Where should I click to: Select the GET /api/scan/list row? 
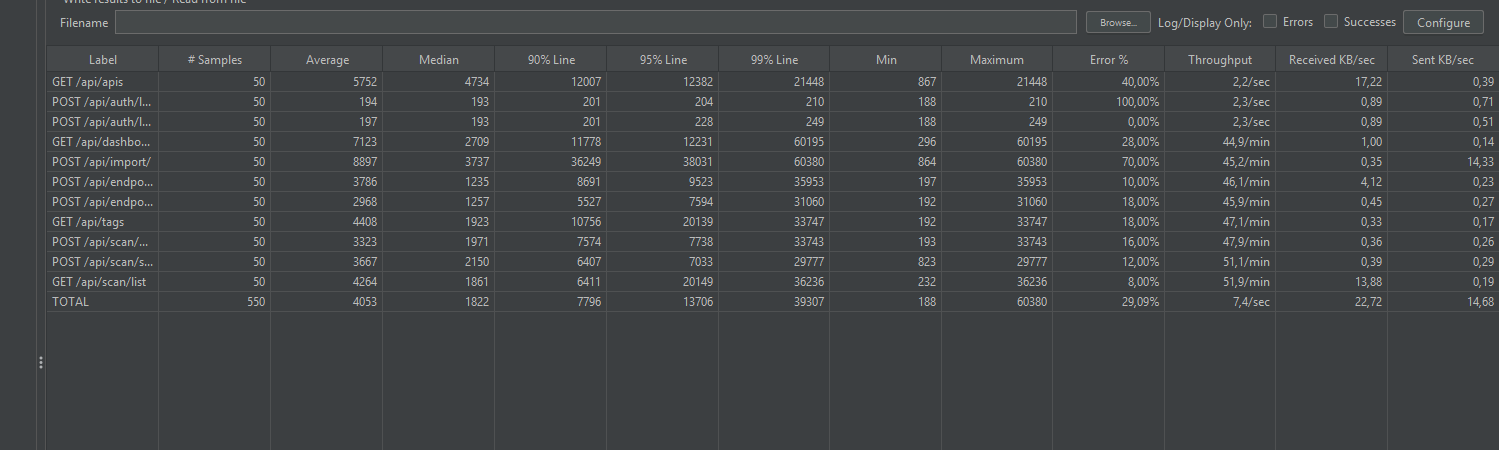(x=103, y=282)
